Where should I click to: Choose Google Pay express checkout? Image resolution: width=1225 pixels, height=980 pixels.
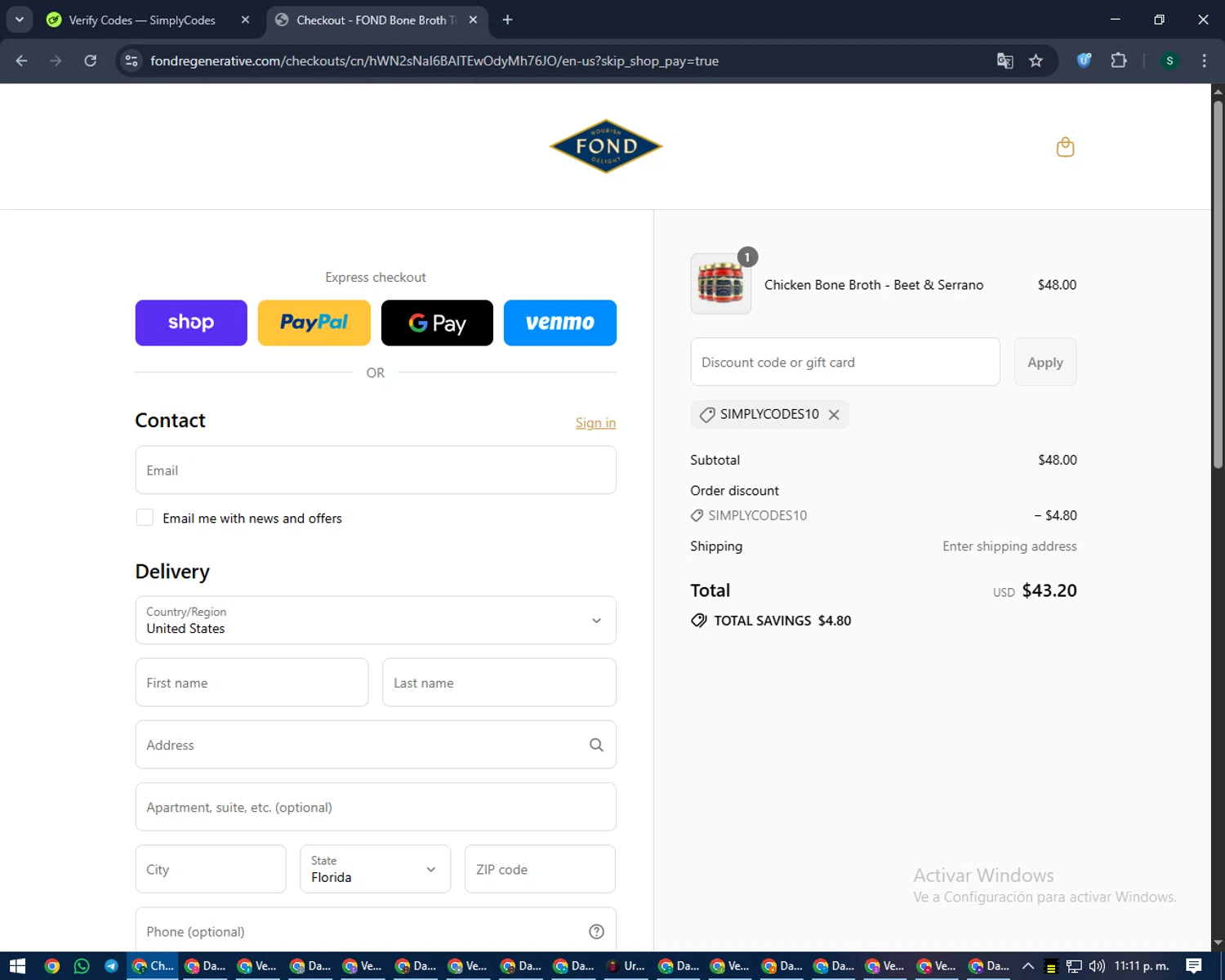coord(437,323)
